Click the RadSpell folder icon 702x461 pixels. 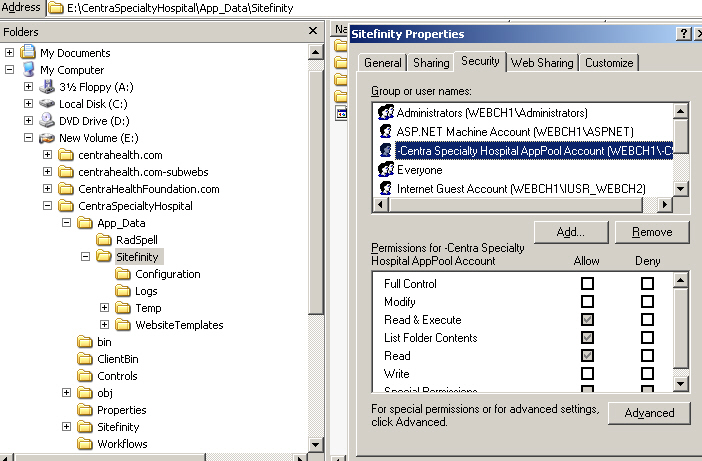pyautogui.click(x=104, y=240)
